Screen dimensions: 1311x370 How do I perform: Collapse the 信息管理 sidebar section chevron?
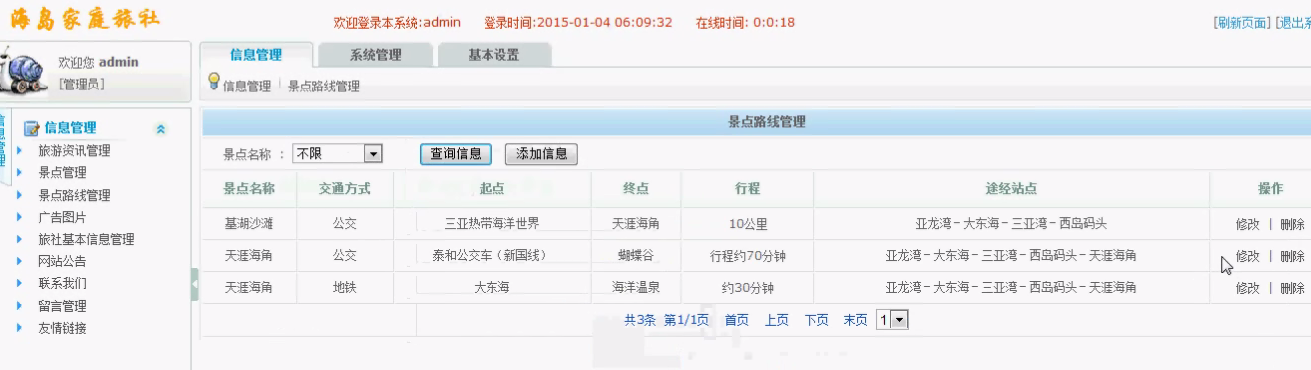coord(161,129)
